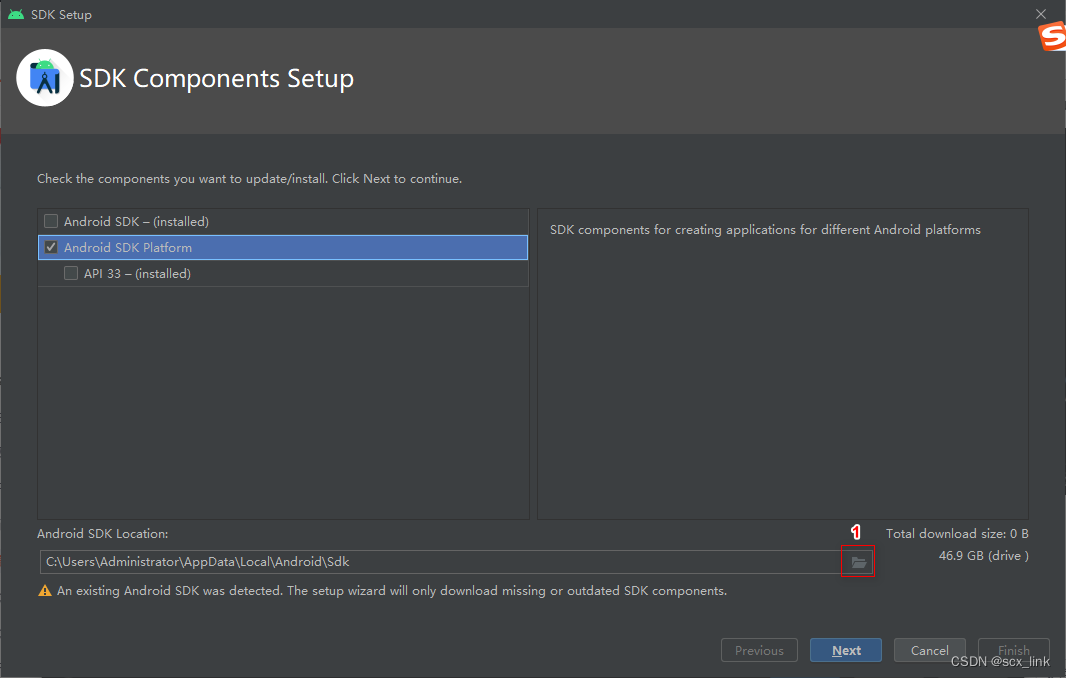Click the Total download size label
The width and height of the screenshot is (1066, 678).
coord(957,534)
